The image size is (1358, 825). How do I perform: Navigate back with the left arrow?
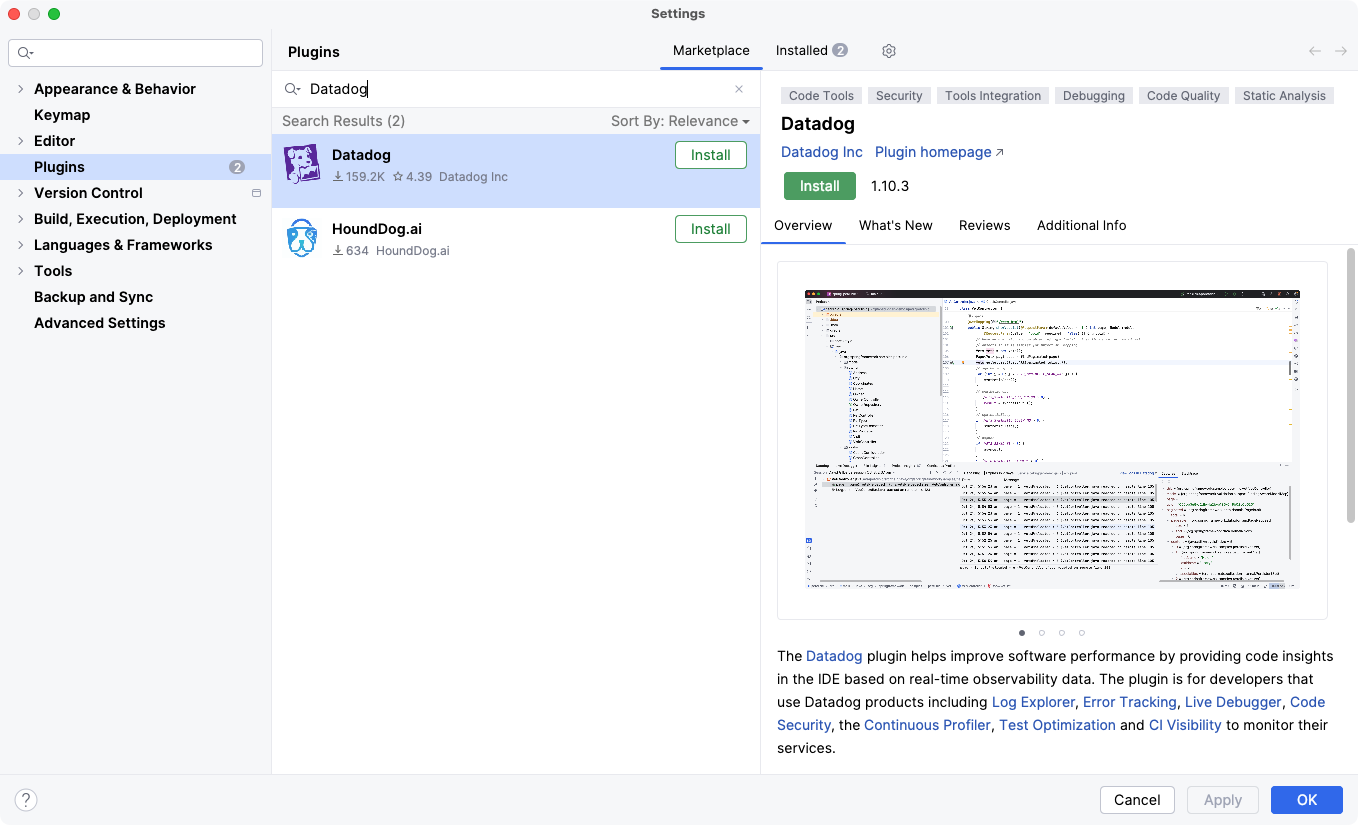(1315, 51)
